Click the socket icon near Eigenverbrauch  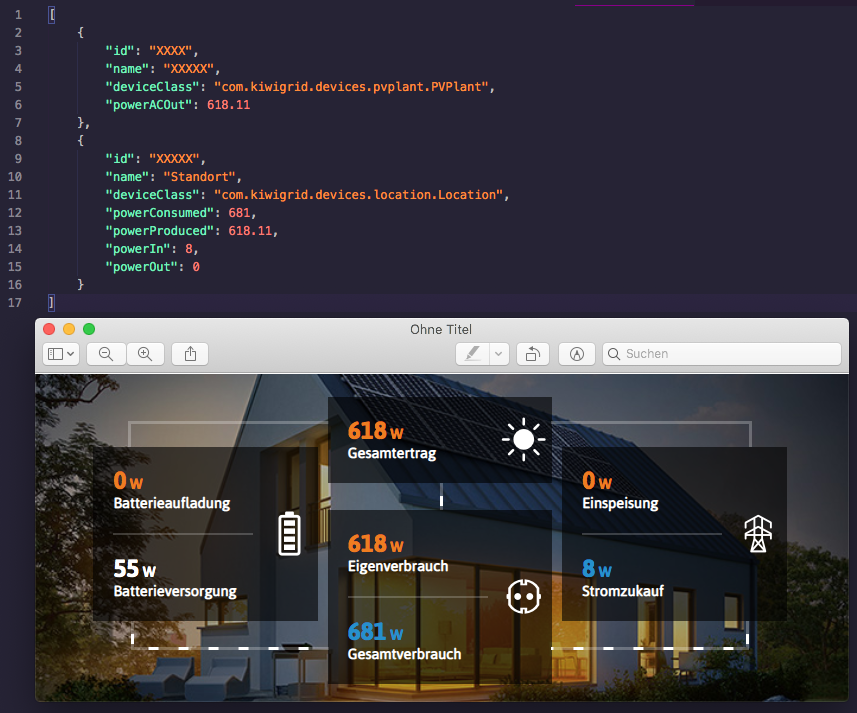pos(524,596)
